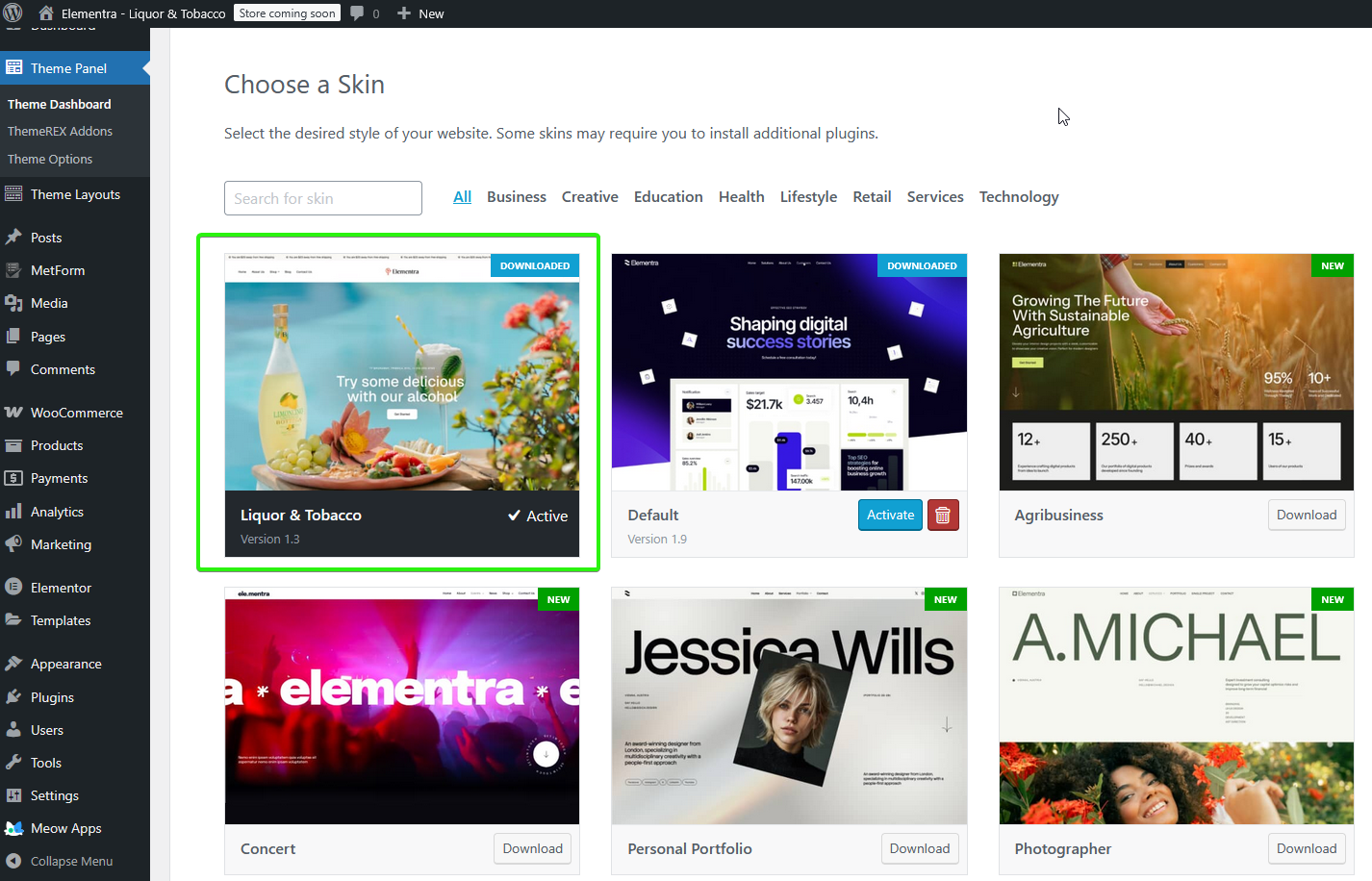Expand the Appearance menu
Image resolution: width=1372 pixels, height=881 pixels.
pyautogui.click(x=65, y=664)
